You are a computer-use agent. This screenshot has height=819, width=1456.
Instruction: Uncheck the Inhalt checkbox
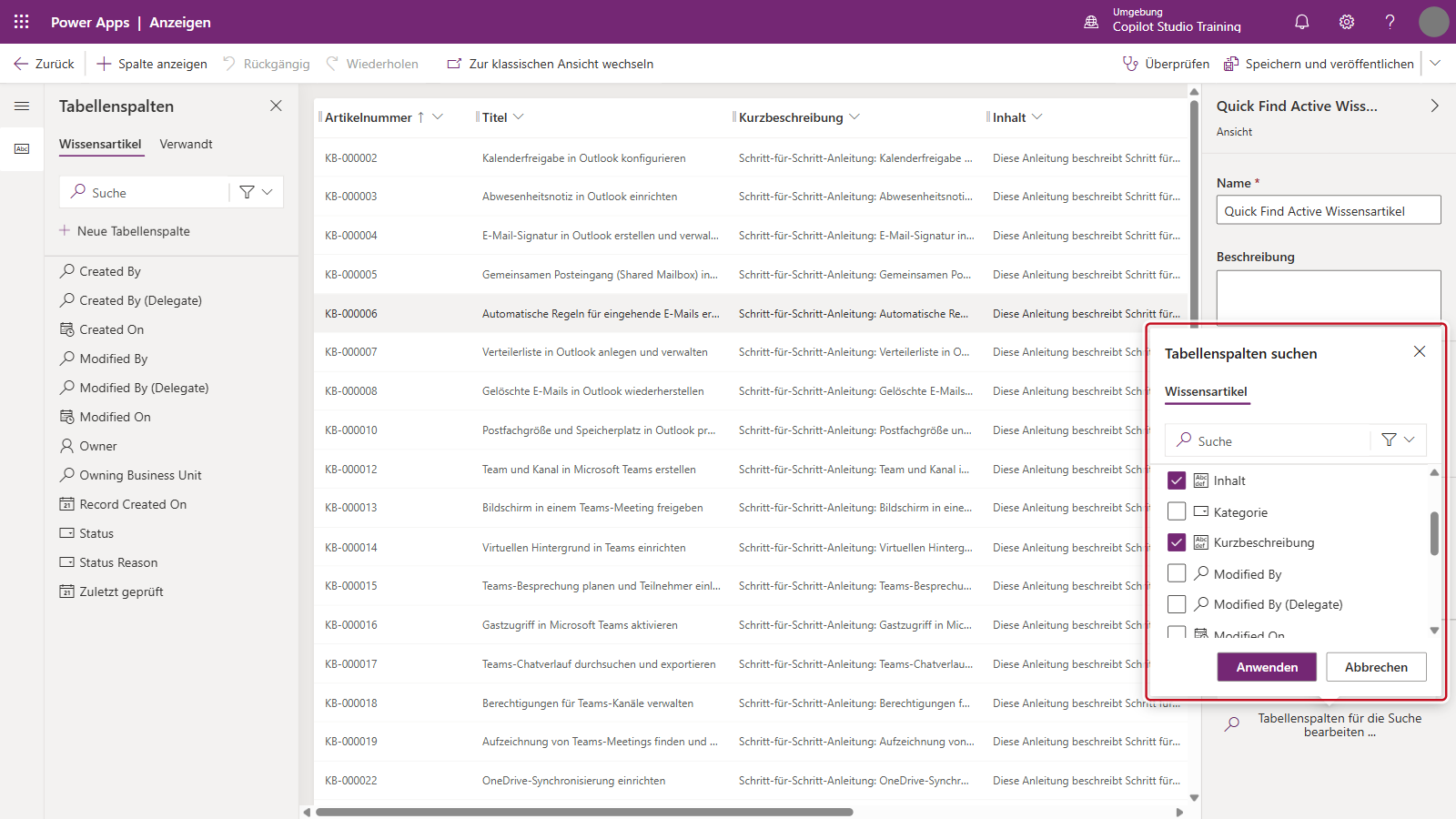coord(1177,480)
